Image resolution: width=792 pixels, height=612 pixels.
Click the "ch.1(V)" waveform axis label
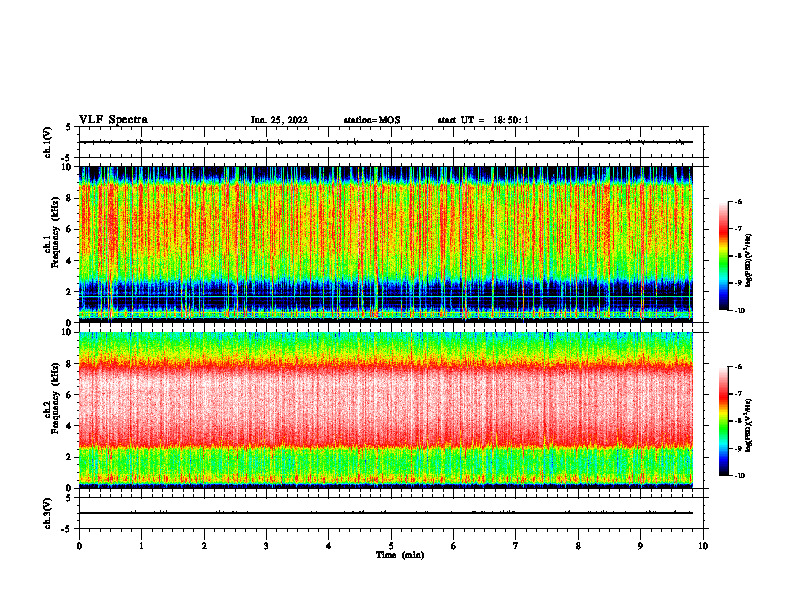point(48,142)
